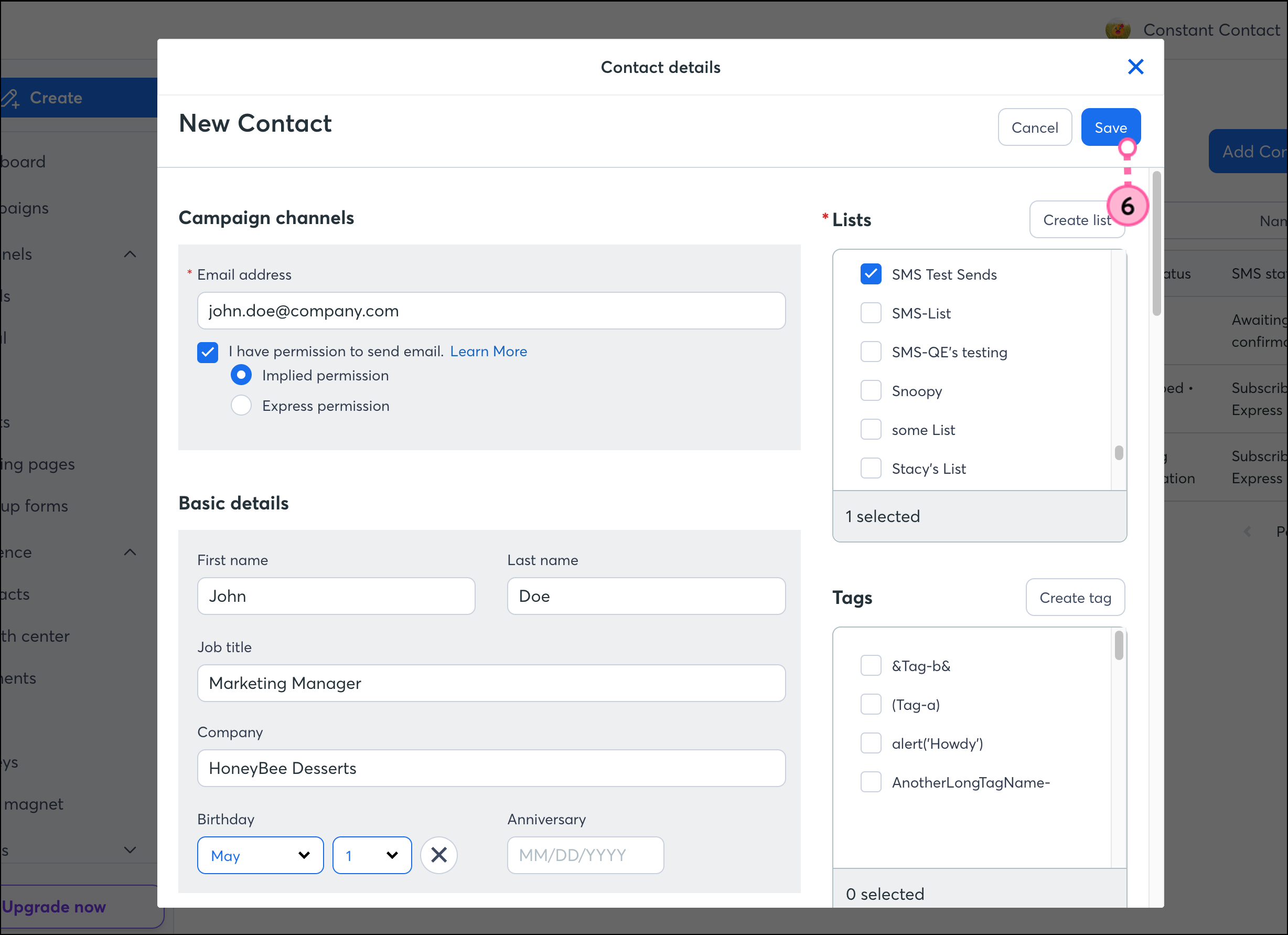Image resolution: width=1288 pixels, height=935 pixels.
Task: Click the Tags box scrollbar thumb
Action: coord(1119,645)
